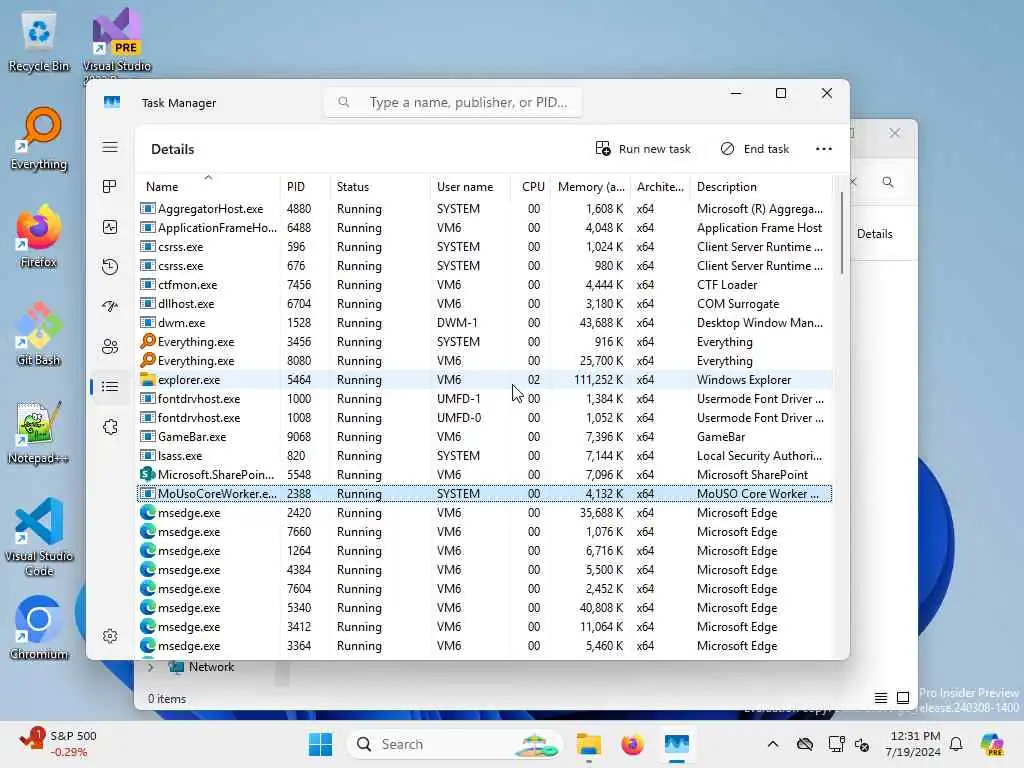Screen dimensions: 1024x768
Task: Open Firefox desktop shortcut
Action: [39, 236]
